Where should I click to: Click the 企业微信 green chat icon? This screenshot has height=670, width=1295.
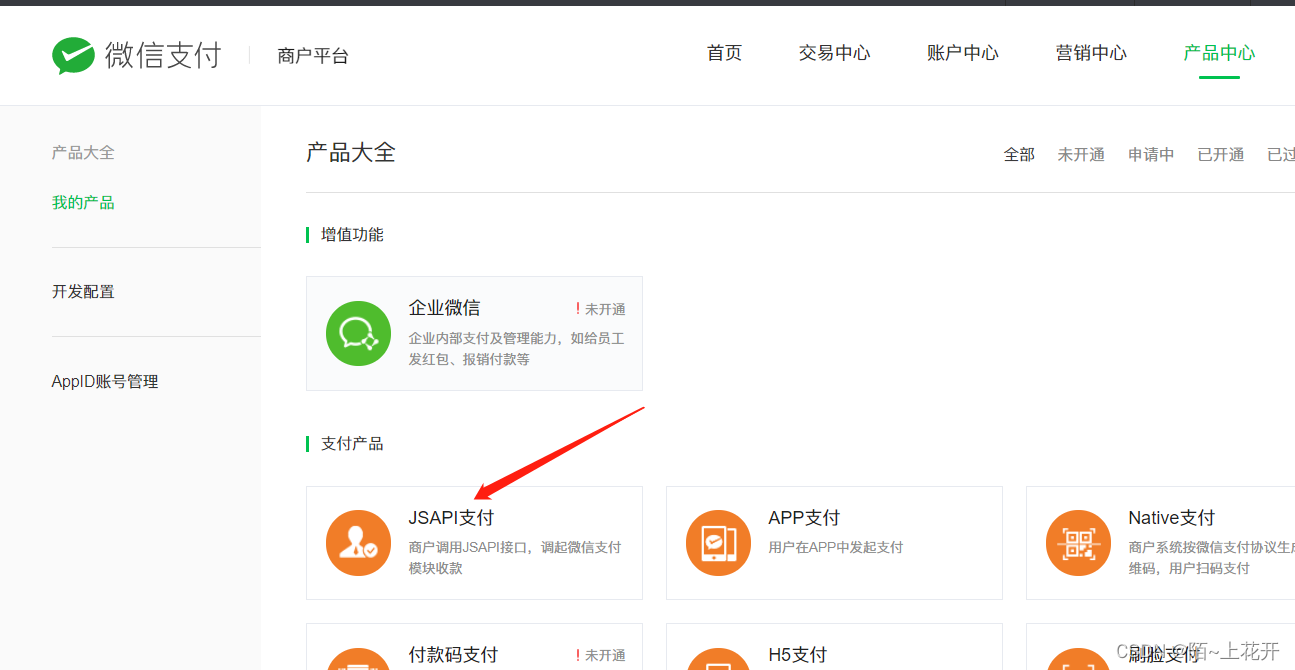(x=358, y=333)
